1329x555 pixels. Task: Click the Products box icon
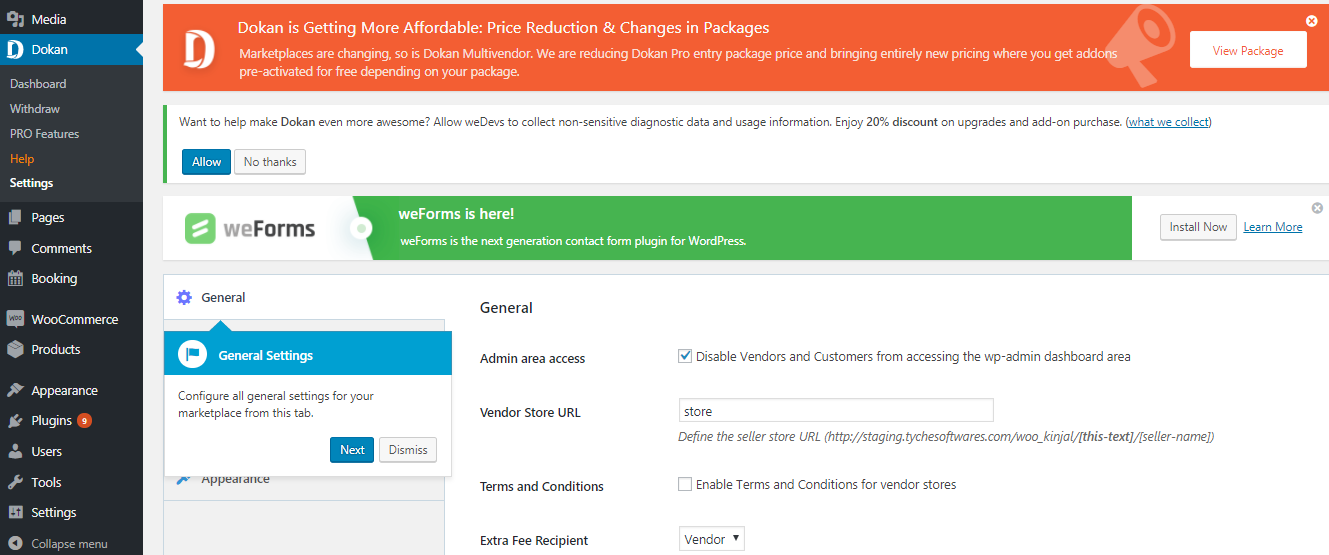click(15, 350)
